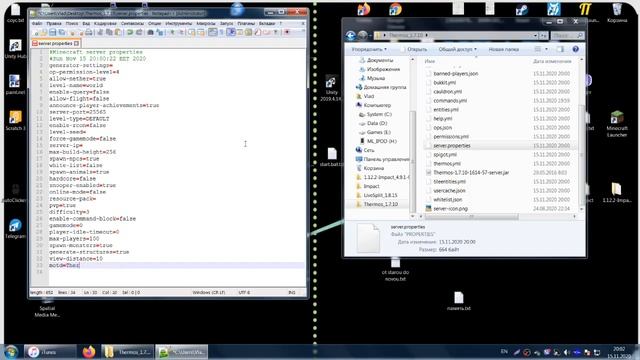Viewport: 640px width, 360px height.
Task: Open the Explorer help icon
Action: click(x=576, y=49)
